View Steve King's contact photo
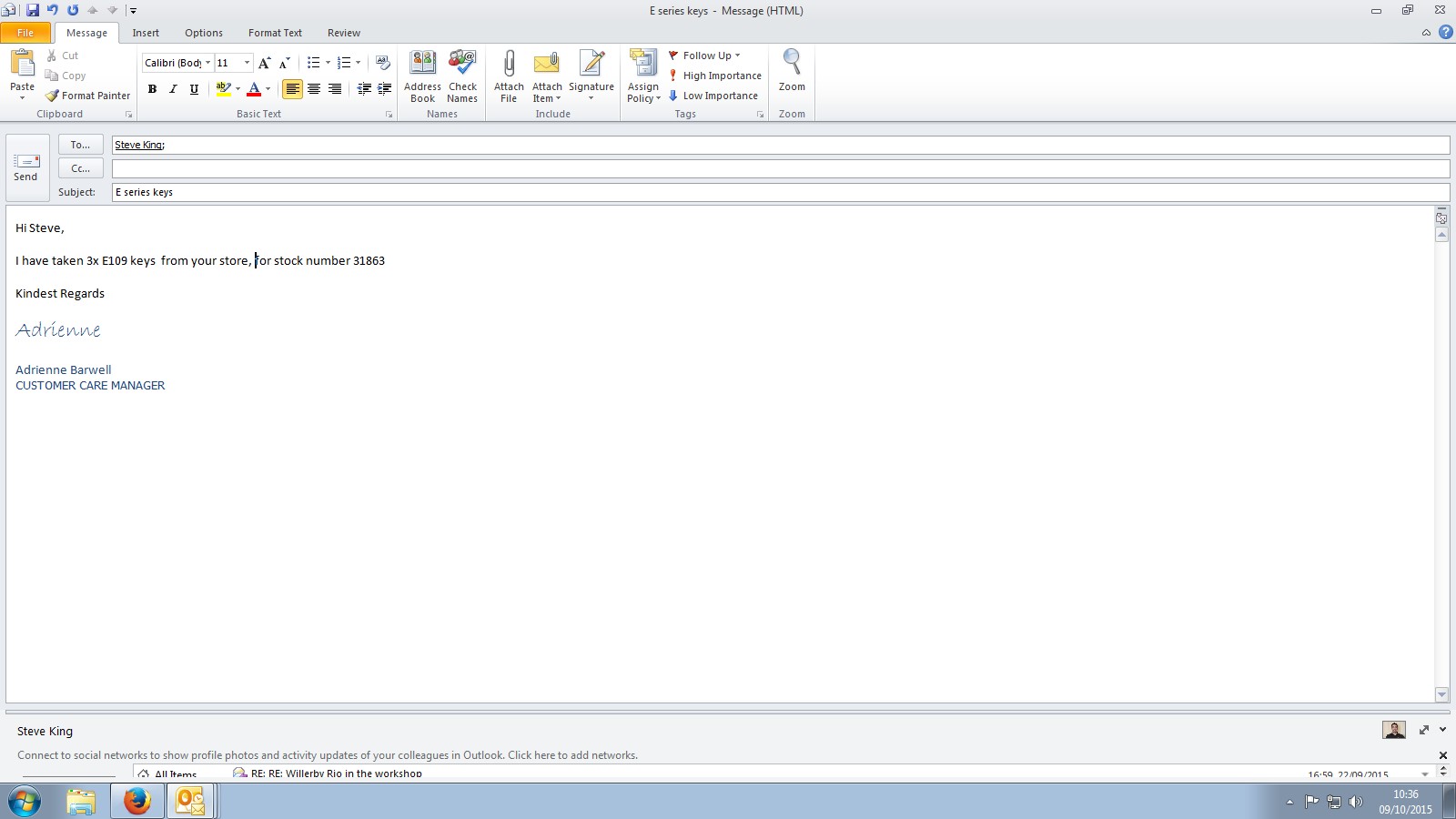This screenshot has height=819, width=1456. tap(1393, 730)
